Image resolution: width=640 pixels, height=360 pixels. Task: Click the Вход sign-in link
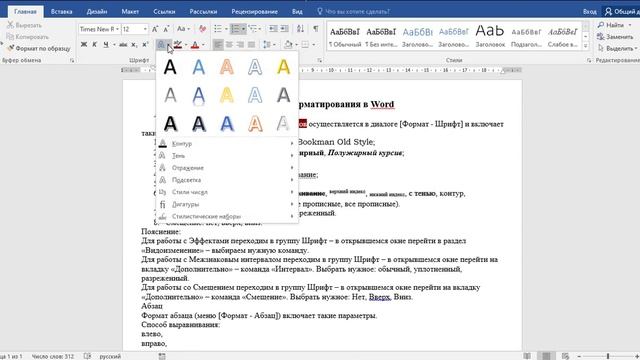[589, 11]
